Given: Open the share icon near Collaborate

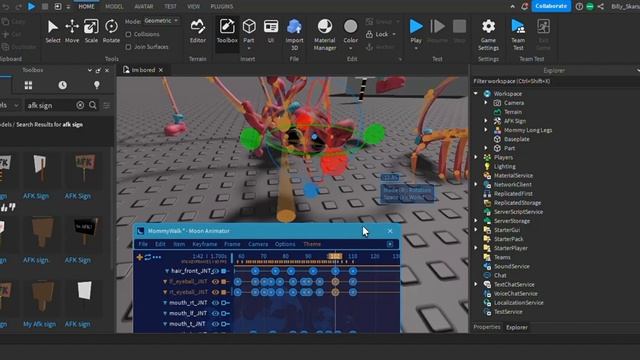Looking at the screenshot, I should pos(601,6).
